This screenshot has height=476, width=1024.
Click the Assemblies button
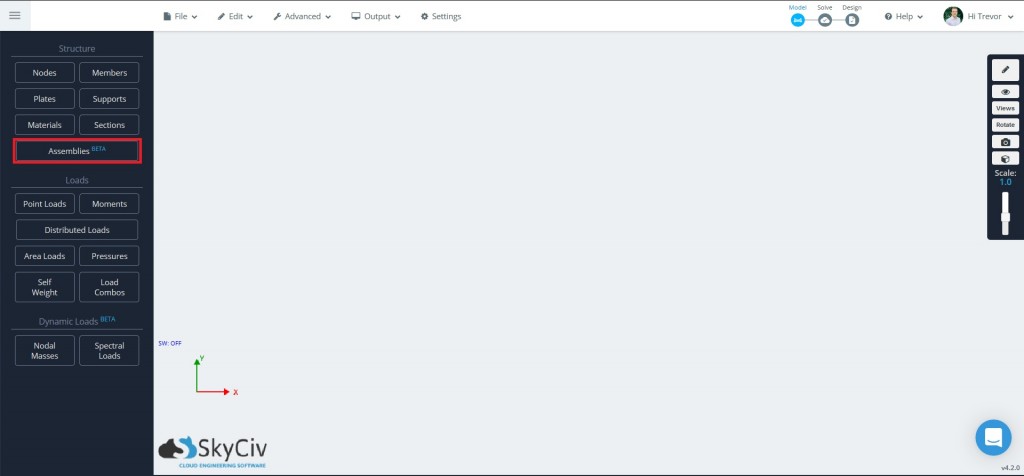coord(77,151)
